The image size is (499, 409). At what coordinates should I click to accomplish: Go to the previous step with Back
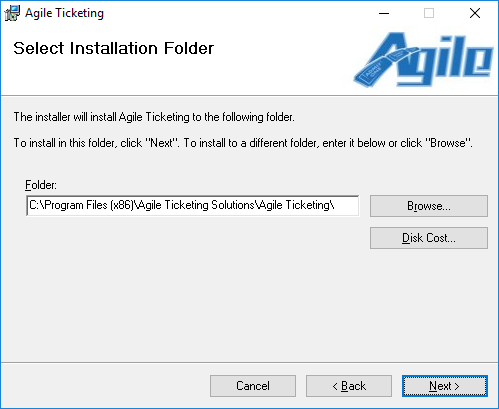pyautogui.click(x=349, y=386)
